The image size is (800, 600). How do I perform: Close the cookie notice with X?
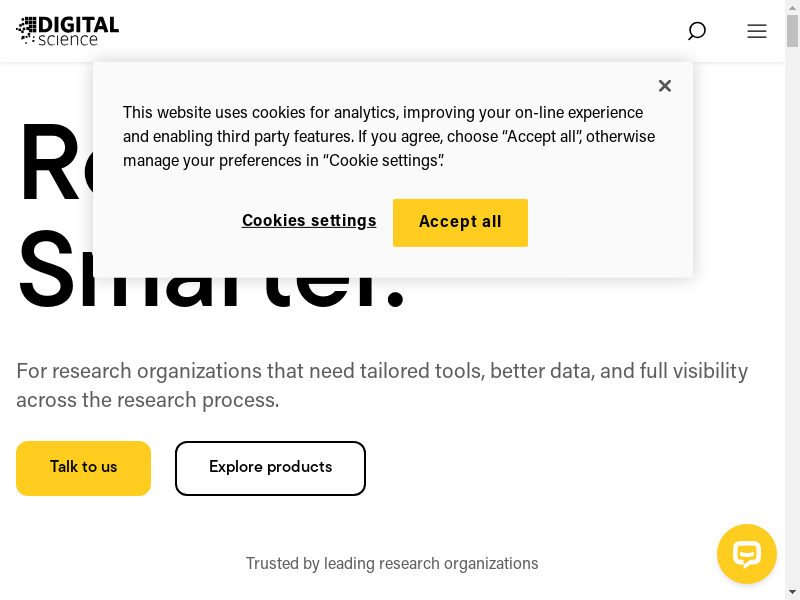(665, 86)
